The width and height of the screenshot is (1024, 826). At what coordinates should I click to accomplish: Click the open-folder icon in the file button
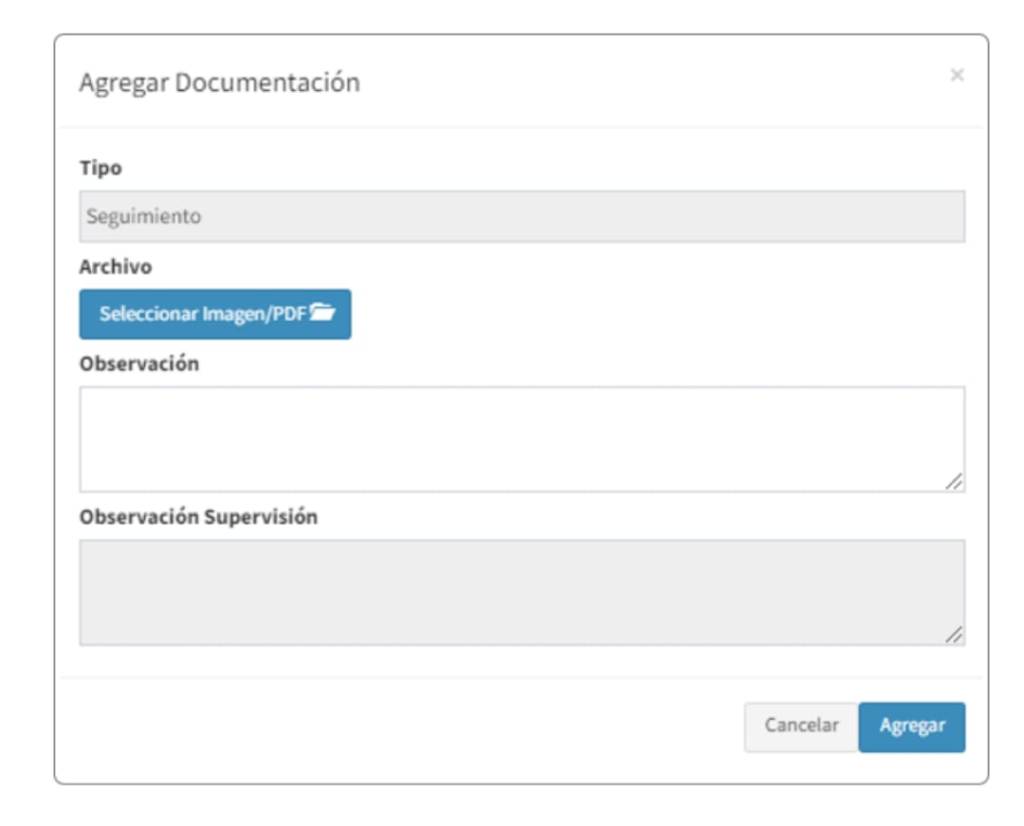coord(322,314)
